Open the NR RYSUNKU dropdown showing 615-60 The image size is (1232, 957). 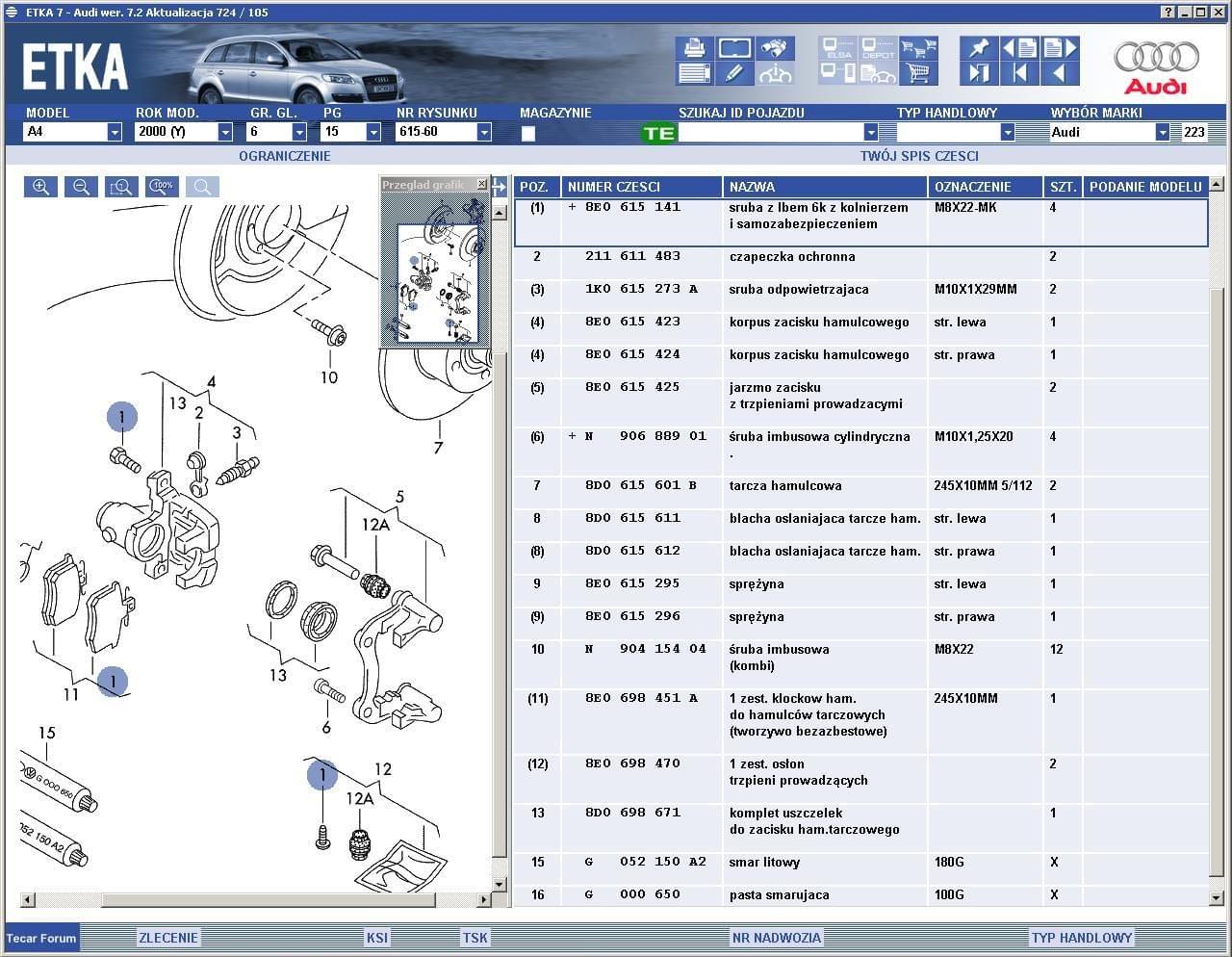point(484,132)
